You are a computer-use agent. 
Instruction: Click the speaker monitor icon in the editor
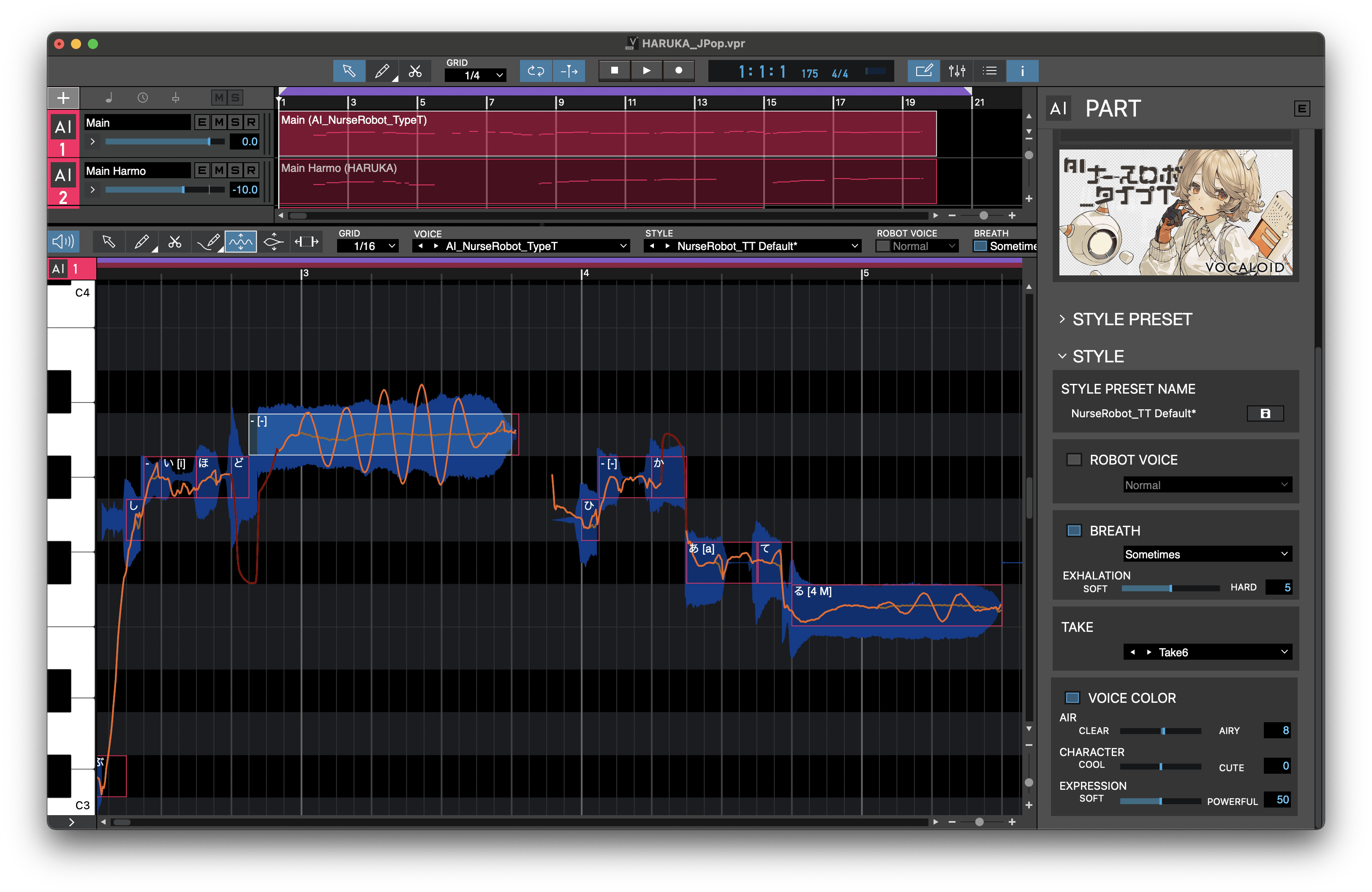[63, 242]
